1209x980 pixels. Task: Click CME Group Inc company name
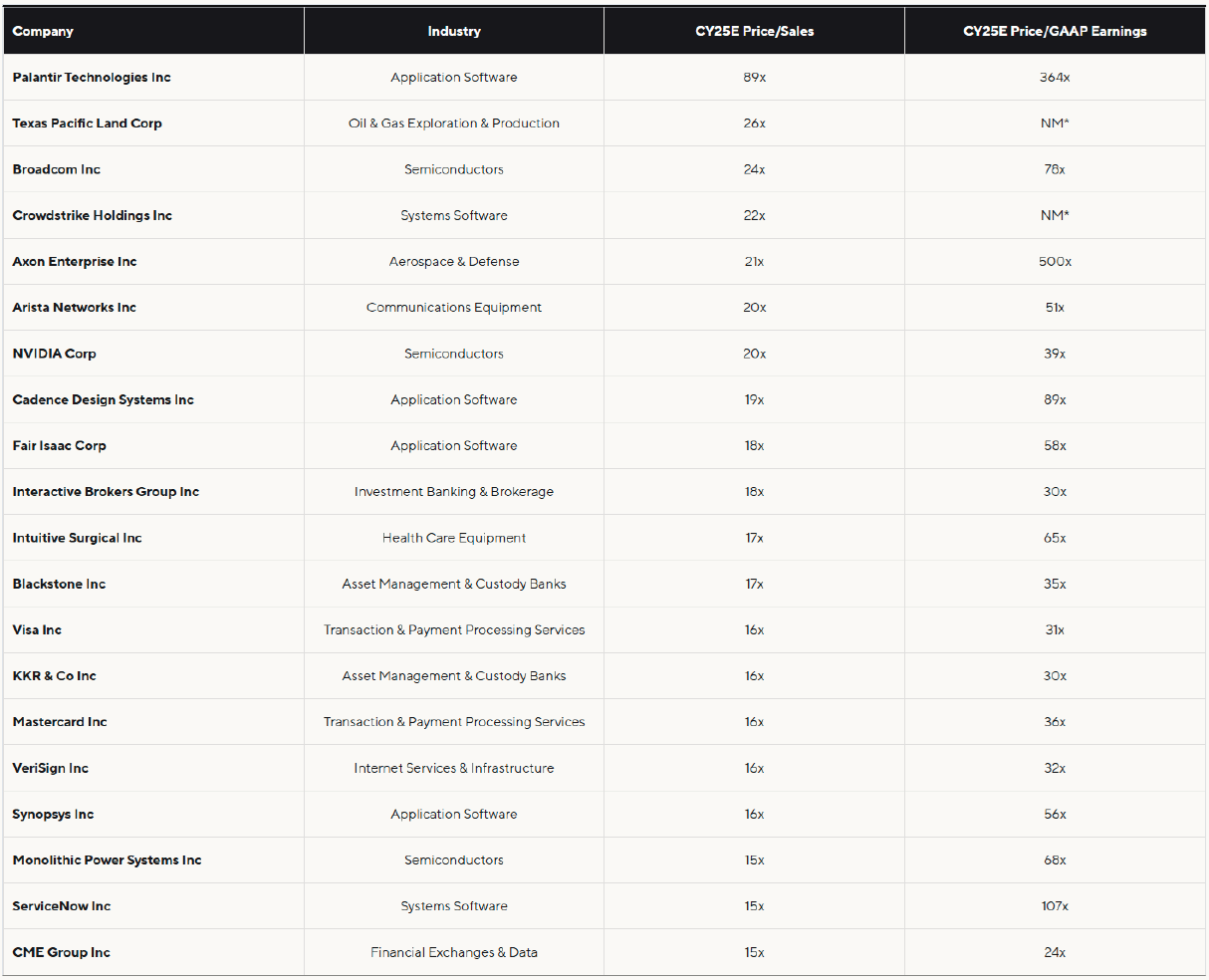62,953
